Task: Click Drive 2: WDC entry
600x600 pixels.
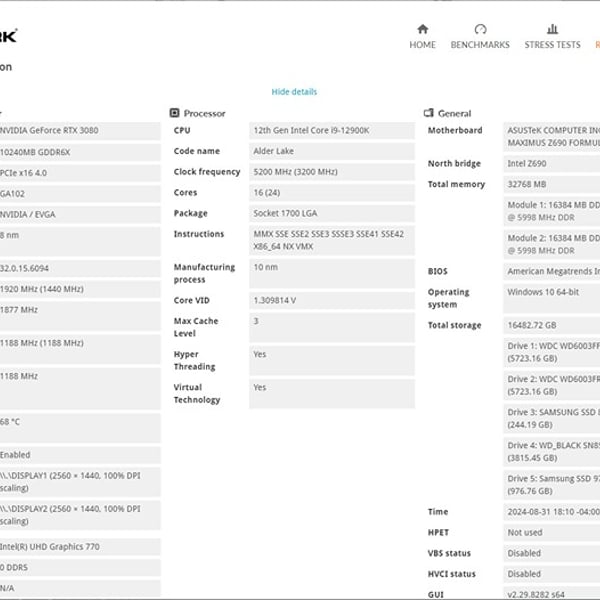Action: 552,385
